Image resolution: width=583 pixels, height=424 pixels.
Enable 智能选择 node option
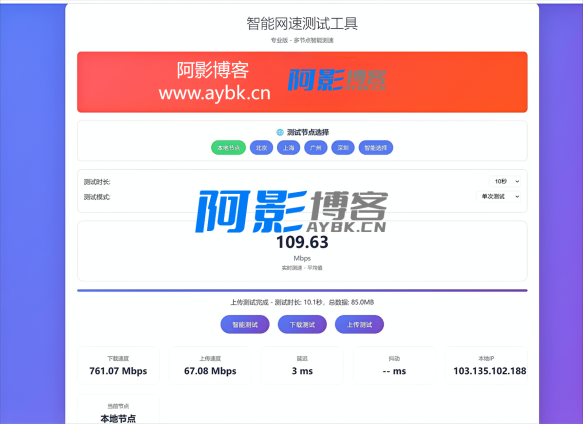coord(376,148)
